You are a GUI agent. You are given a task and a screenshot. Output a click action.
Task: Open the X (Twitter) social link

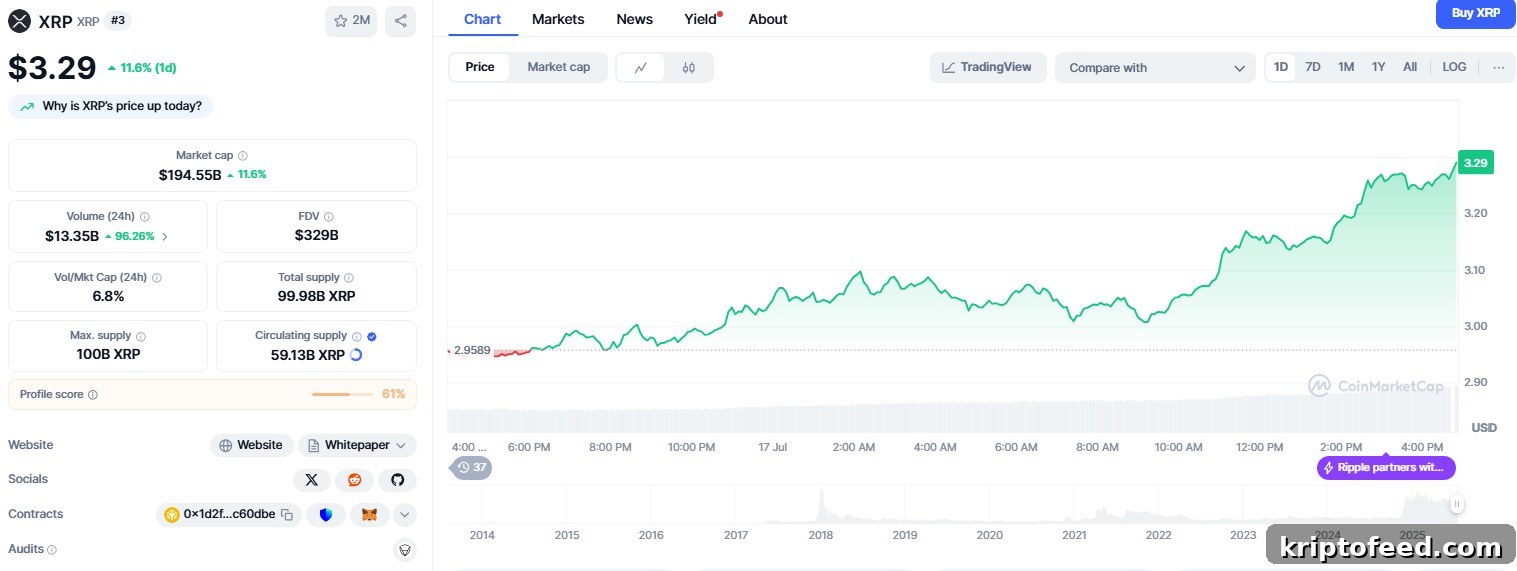pos(311,480)
